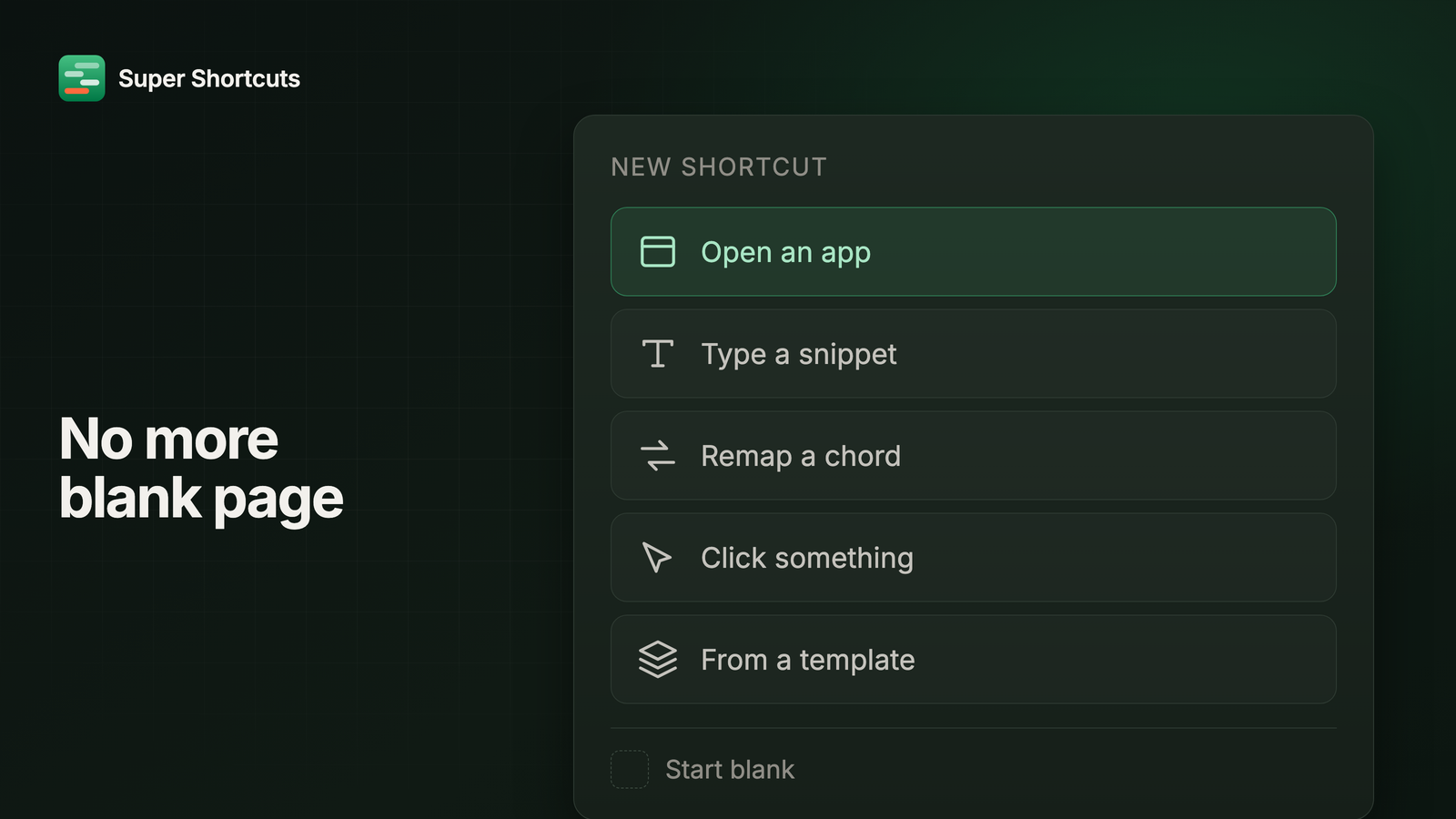Click the swap arrows icon for Remap a chord
This screenshot has height=819, width=1456.
[x=658, y=456]
